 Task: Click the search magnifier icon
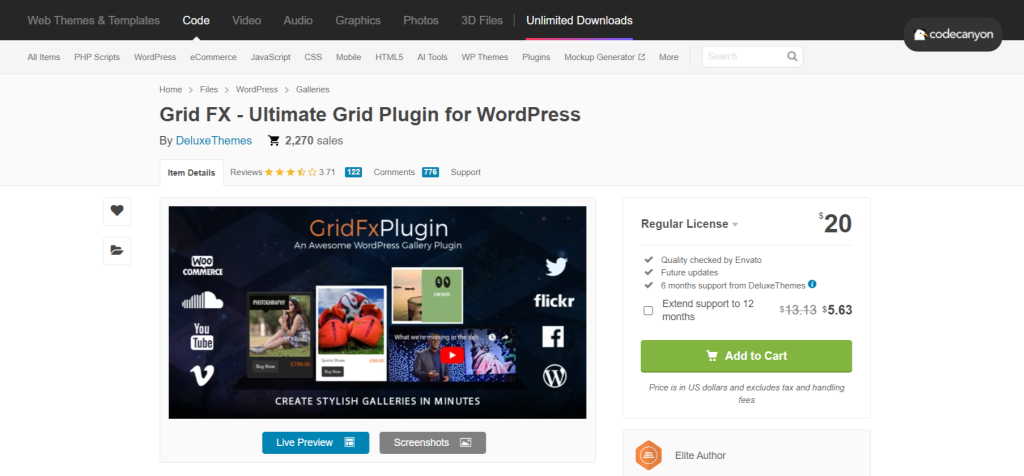coord(792,57)
